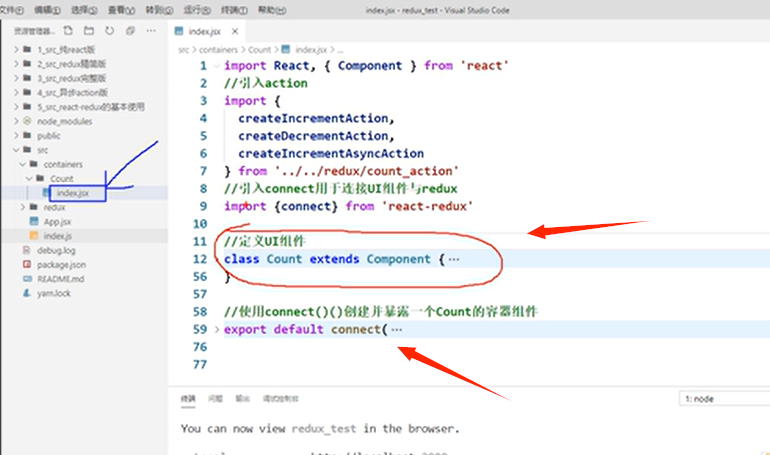The height and width of the screenshot is (455, 770).
Task: Switch to the index.jsx editor tab
Action: [x=206, y=31]
